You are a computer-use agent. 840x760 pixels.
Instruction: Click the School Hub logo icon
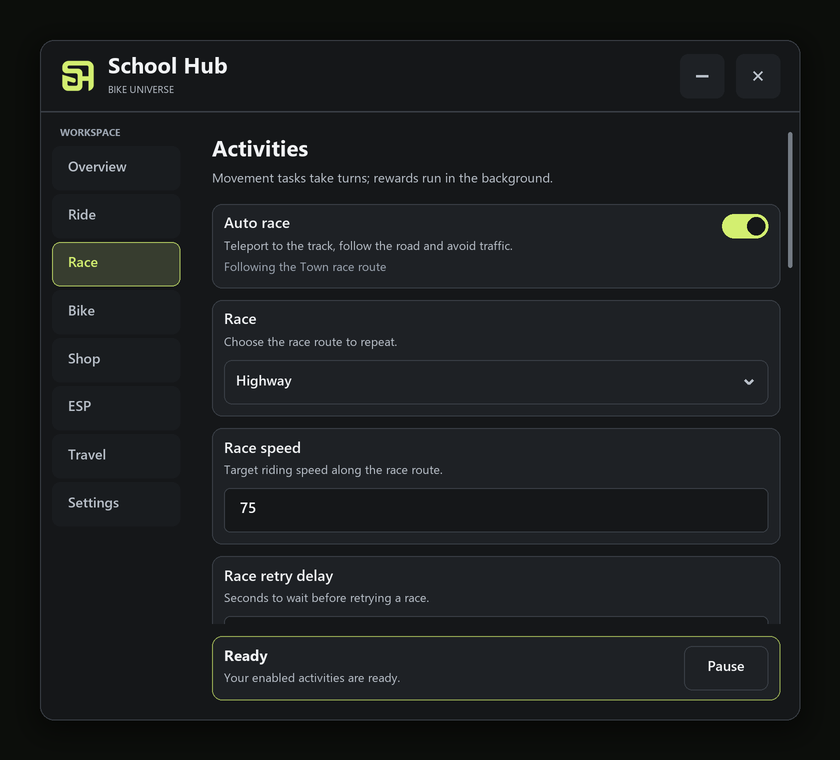[78, 76]
